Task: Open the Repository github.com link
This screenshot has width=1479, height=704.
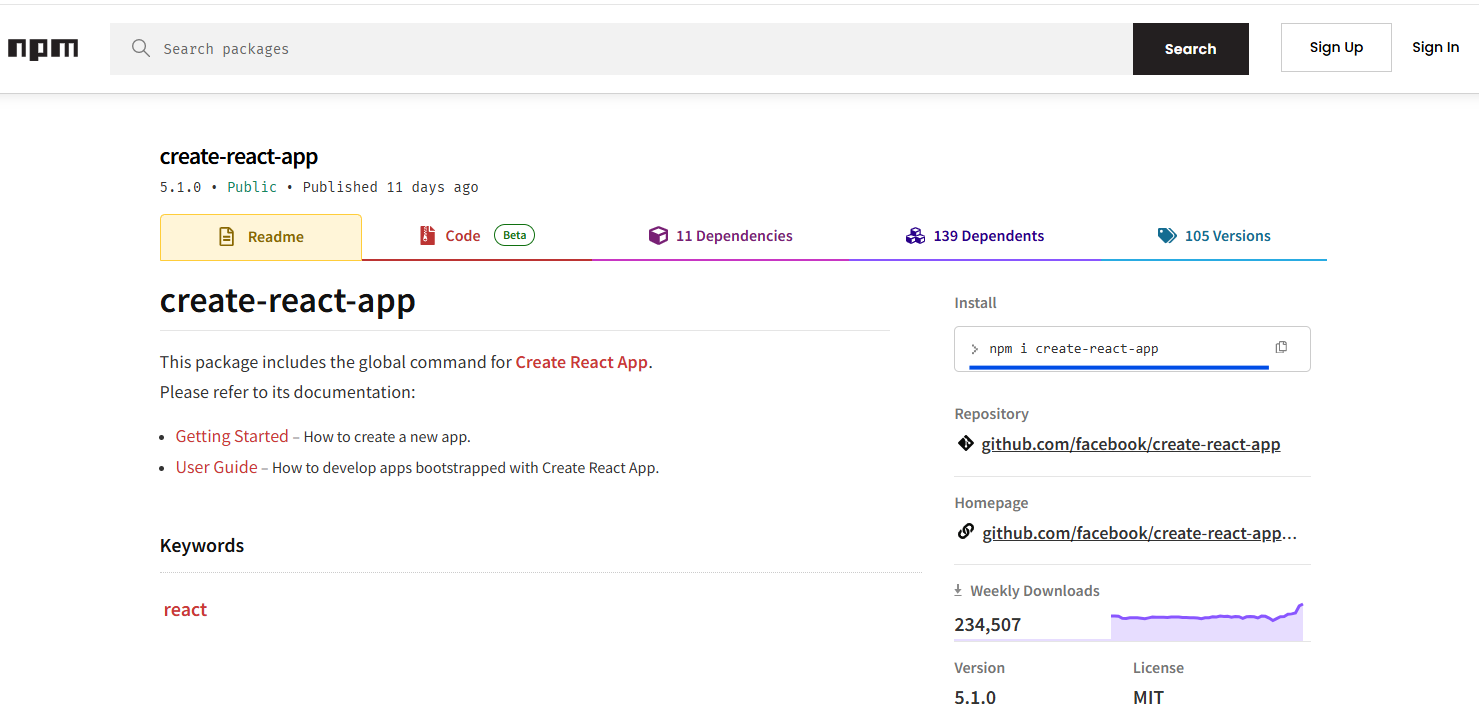Action: 1131,444
